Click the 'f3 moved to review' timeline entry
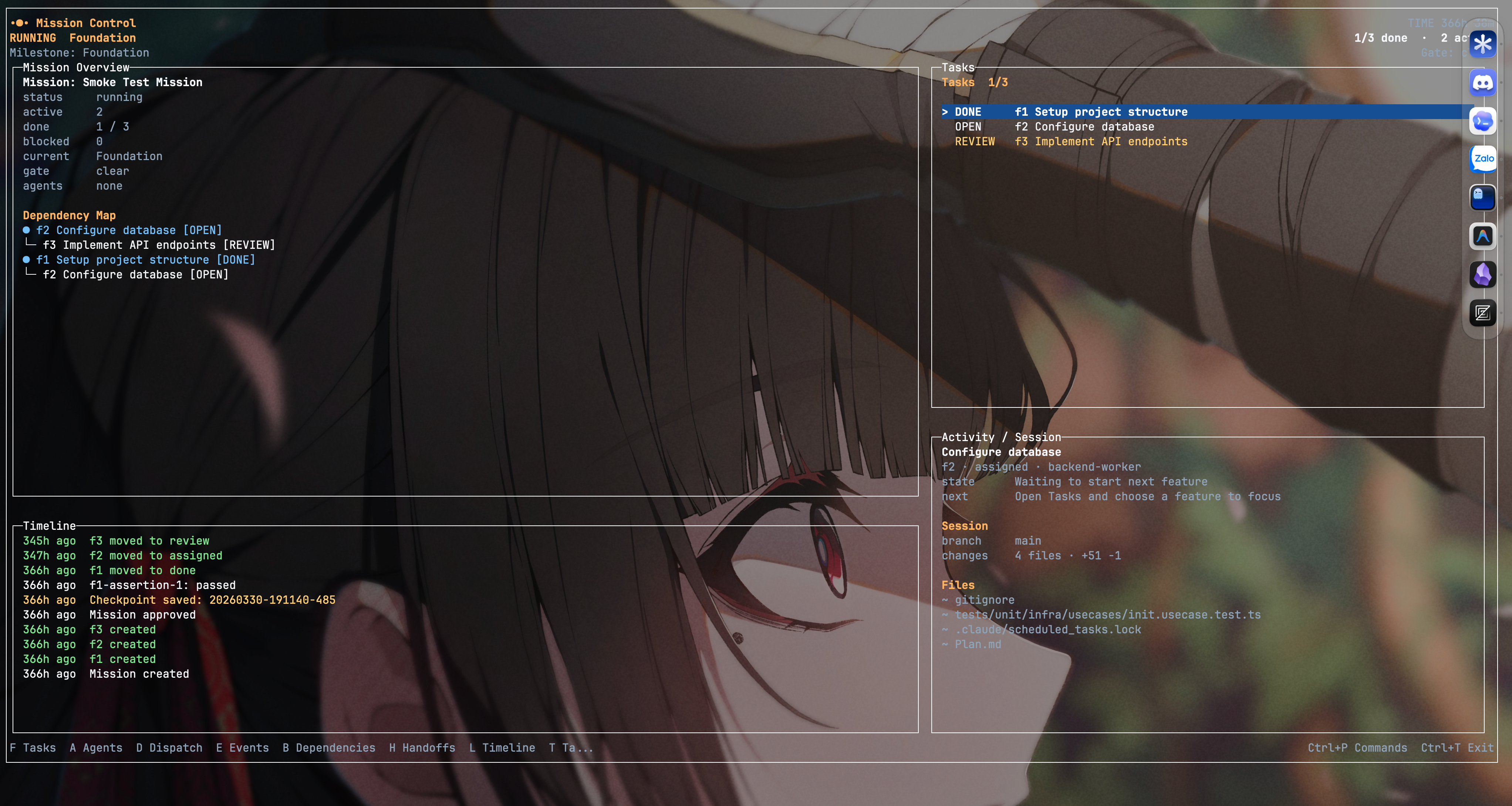 (x=116, y=540)
